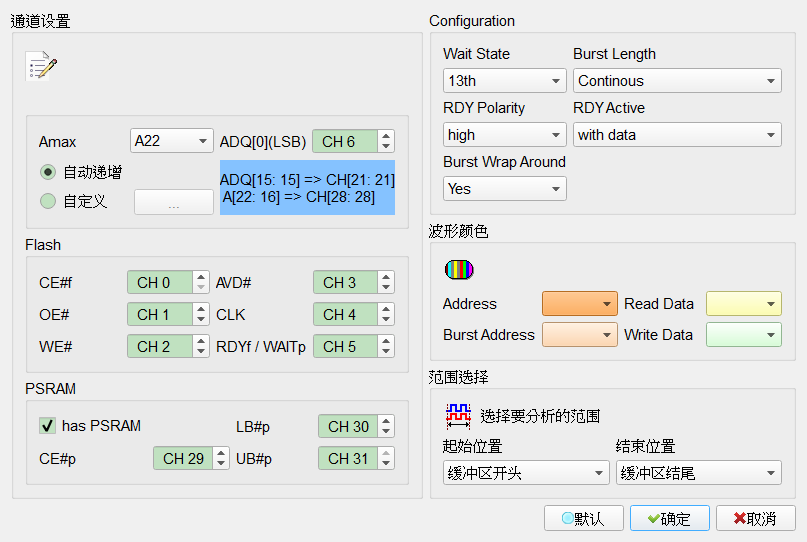Open the Address color picker

(580, 304)
